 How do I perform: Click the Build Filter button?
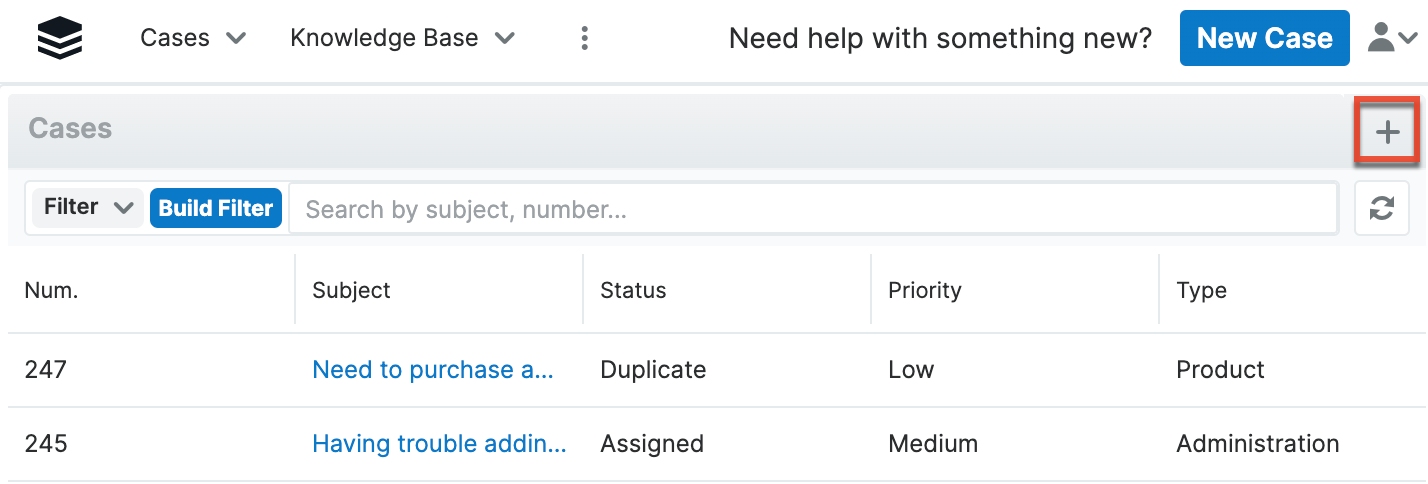(216, 208)
